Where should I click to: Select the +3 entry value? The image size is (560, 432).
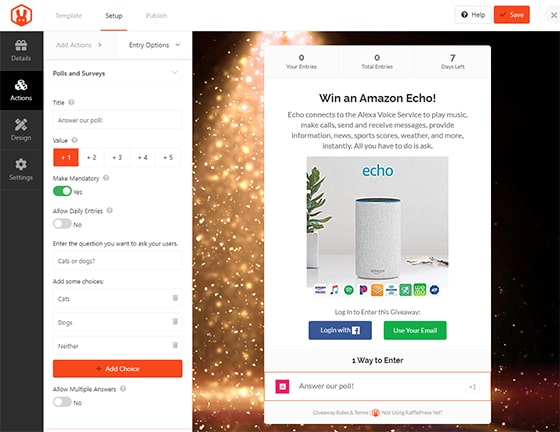click(x=117, y=157)
